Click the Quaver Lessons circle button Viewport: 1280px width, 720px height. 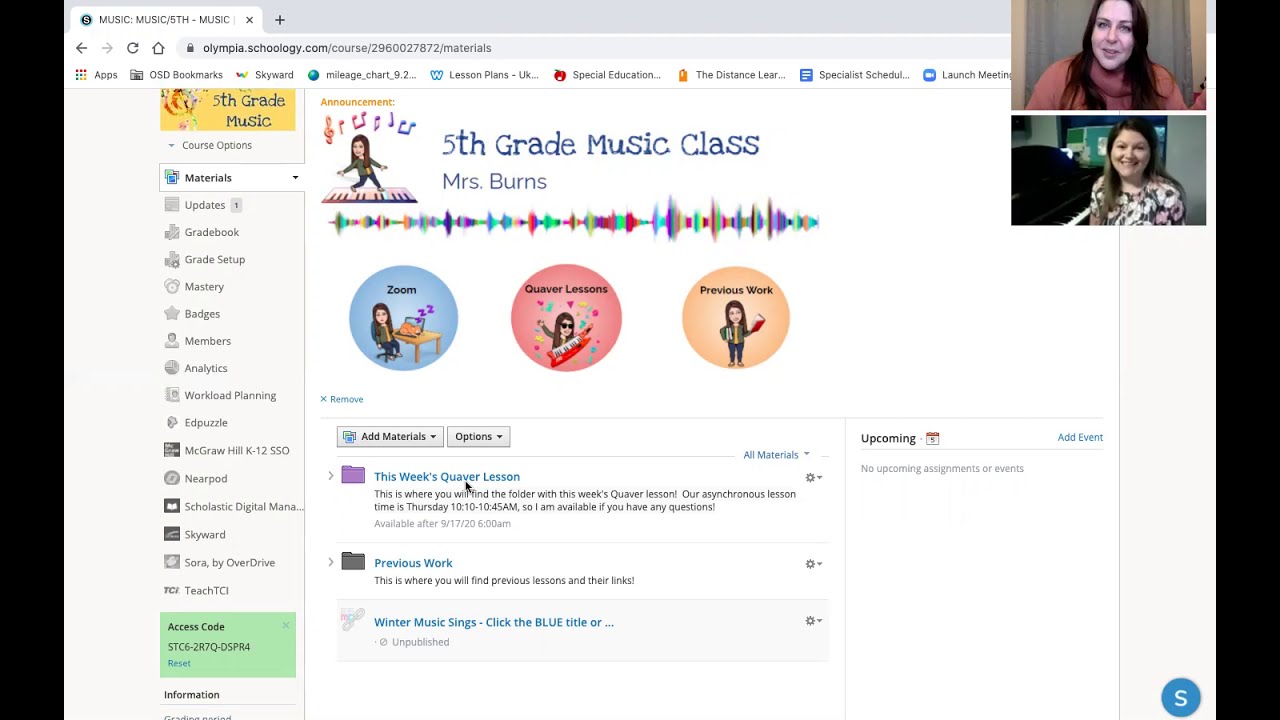[x=566, y=318]
